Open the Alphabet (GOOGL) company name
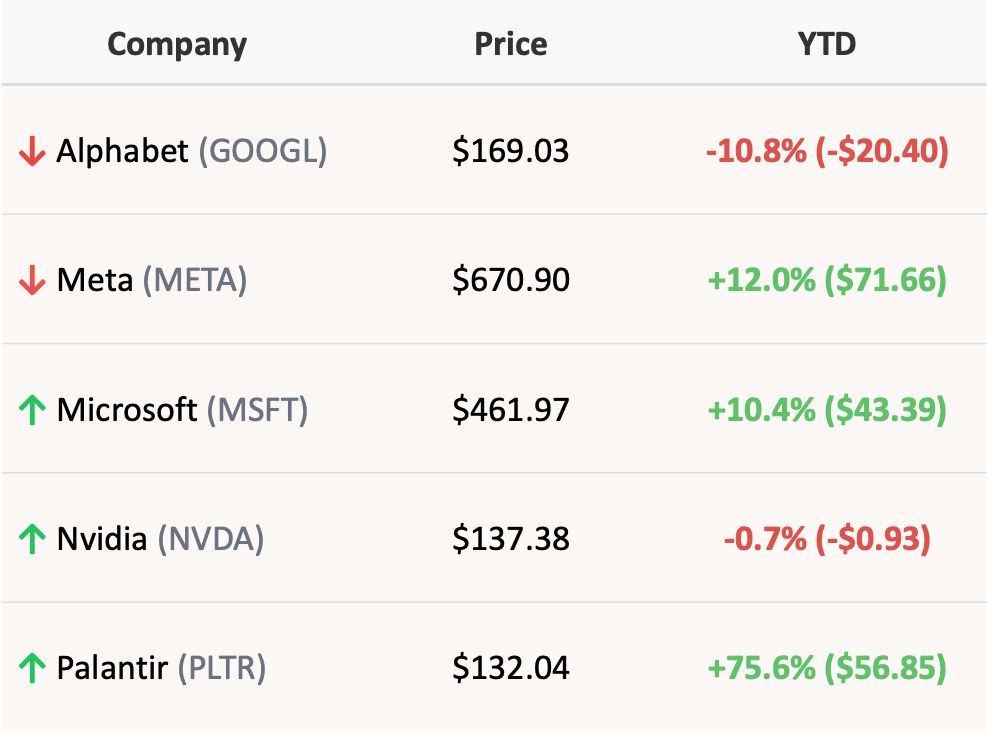988x732 pixels. point(191,151)
